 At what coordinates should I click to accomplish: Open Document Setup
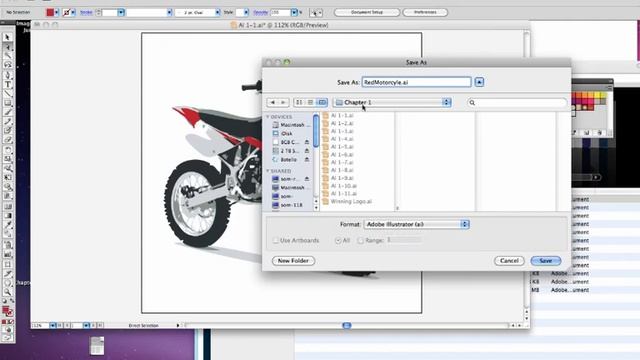click(x=367, y=12)
